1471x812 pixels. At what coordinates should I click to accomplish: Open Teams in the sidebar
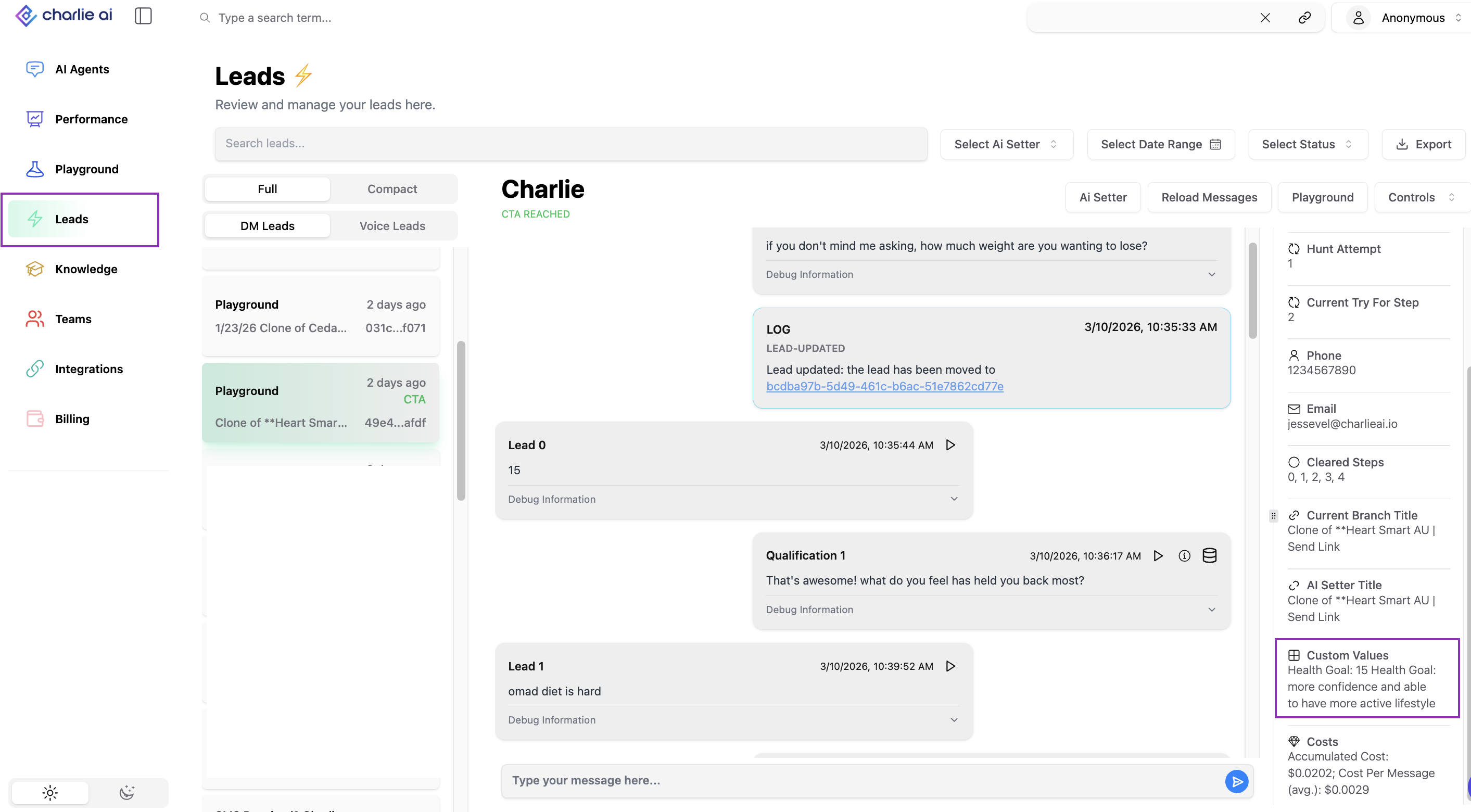click(x=73, y=319)
